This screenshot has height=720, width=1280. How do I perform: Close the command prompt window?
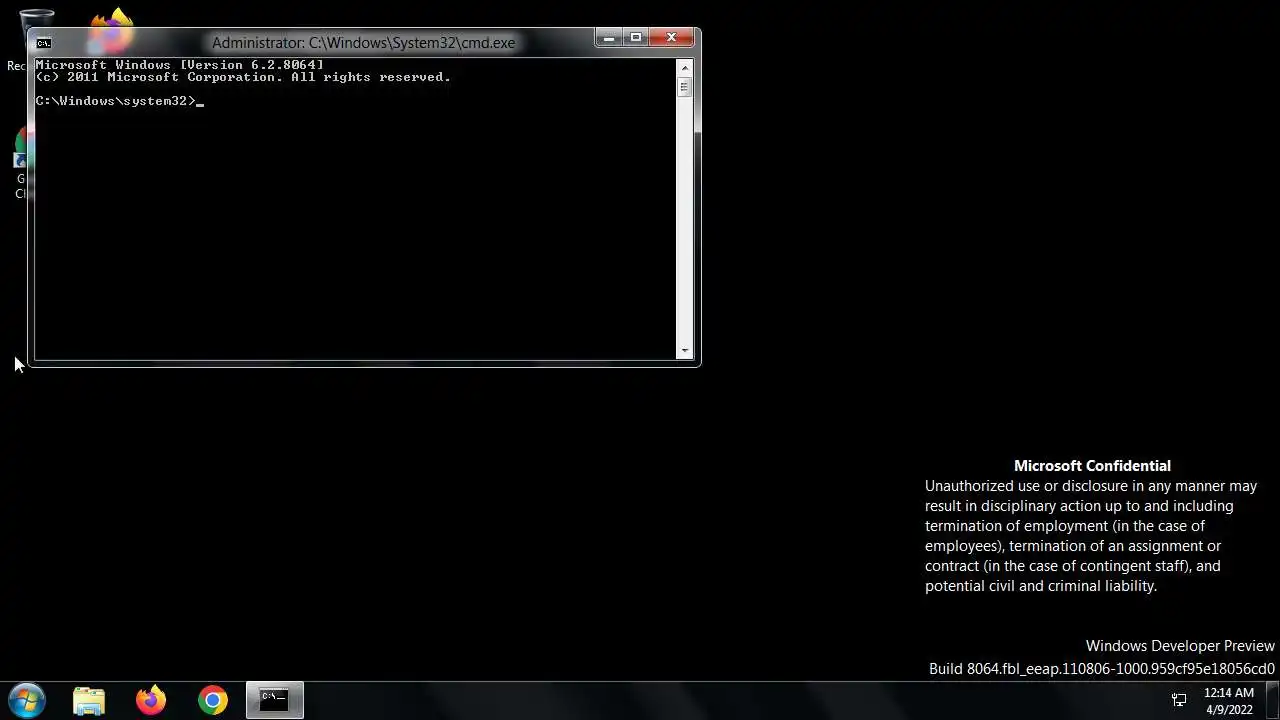(x=671, y=38)
